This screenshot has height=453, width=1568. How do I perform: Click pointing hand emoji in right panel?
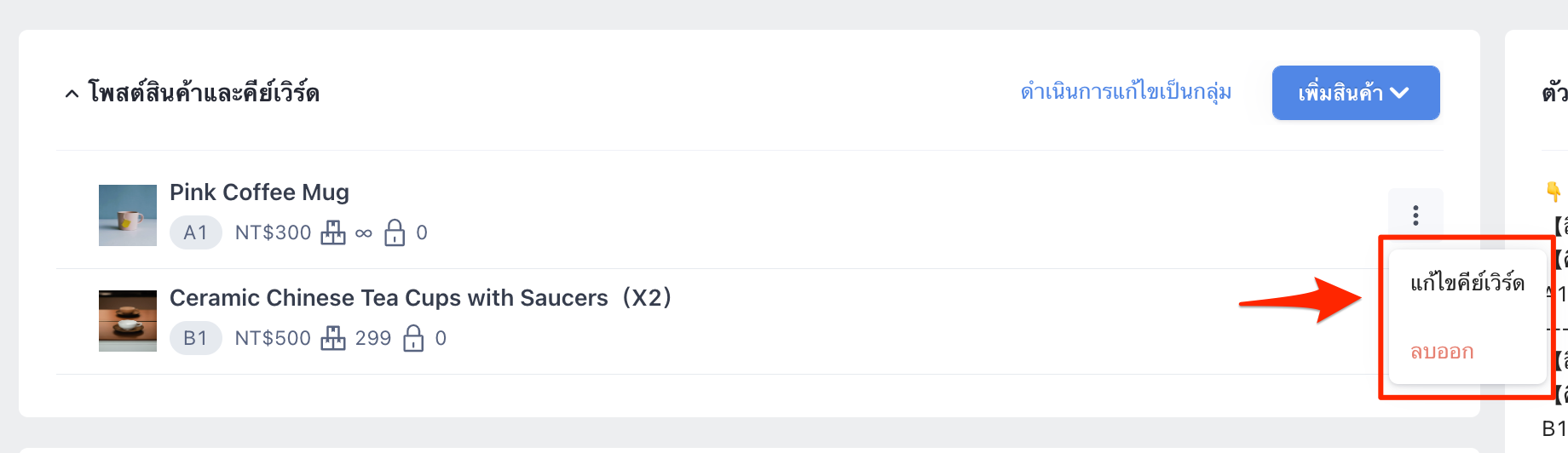1554,192
